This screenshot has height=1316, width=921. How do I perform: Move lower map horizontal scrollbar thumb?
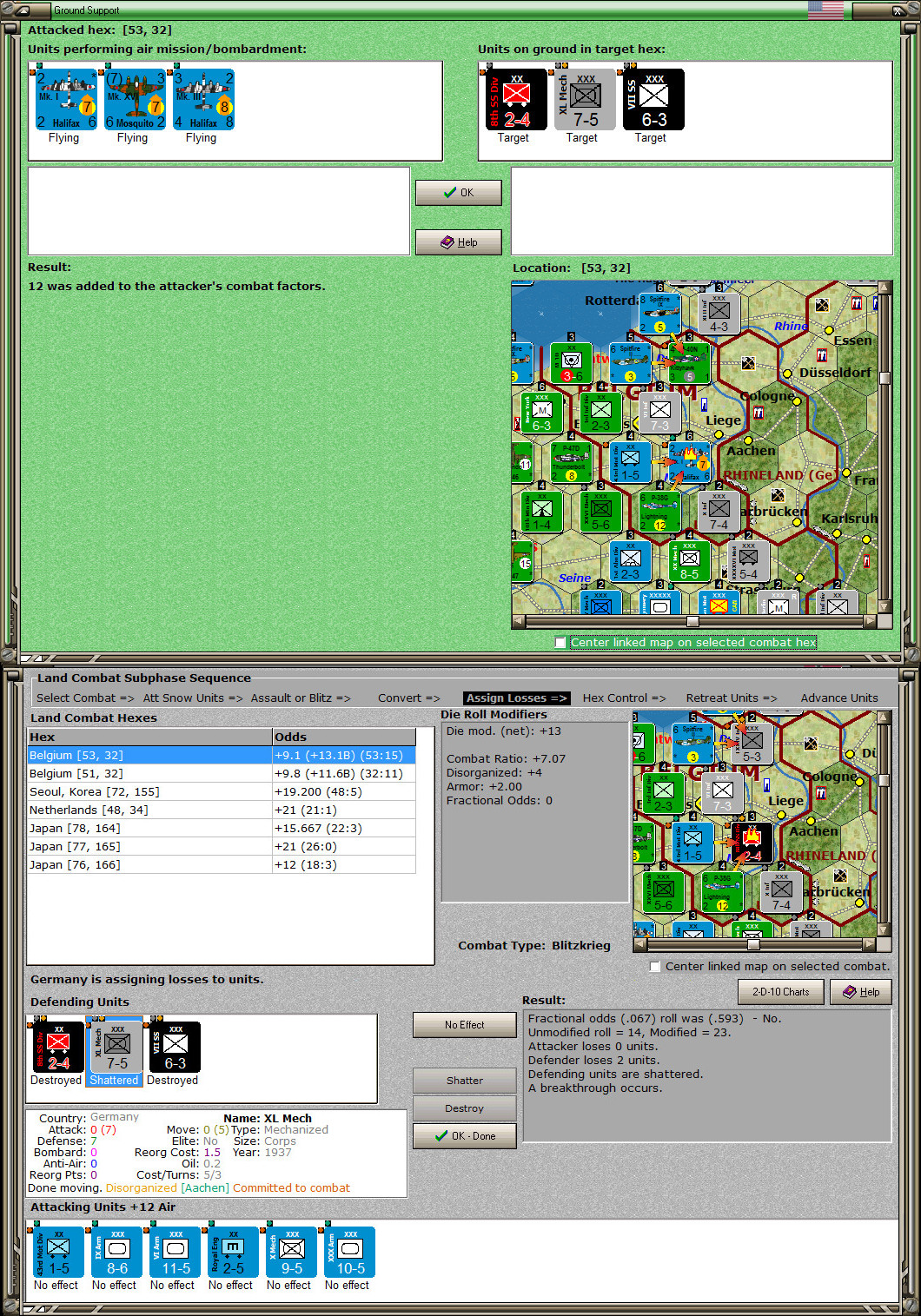[x=753, y=944]
